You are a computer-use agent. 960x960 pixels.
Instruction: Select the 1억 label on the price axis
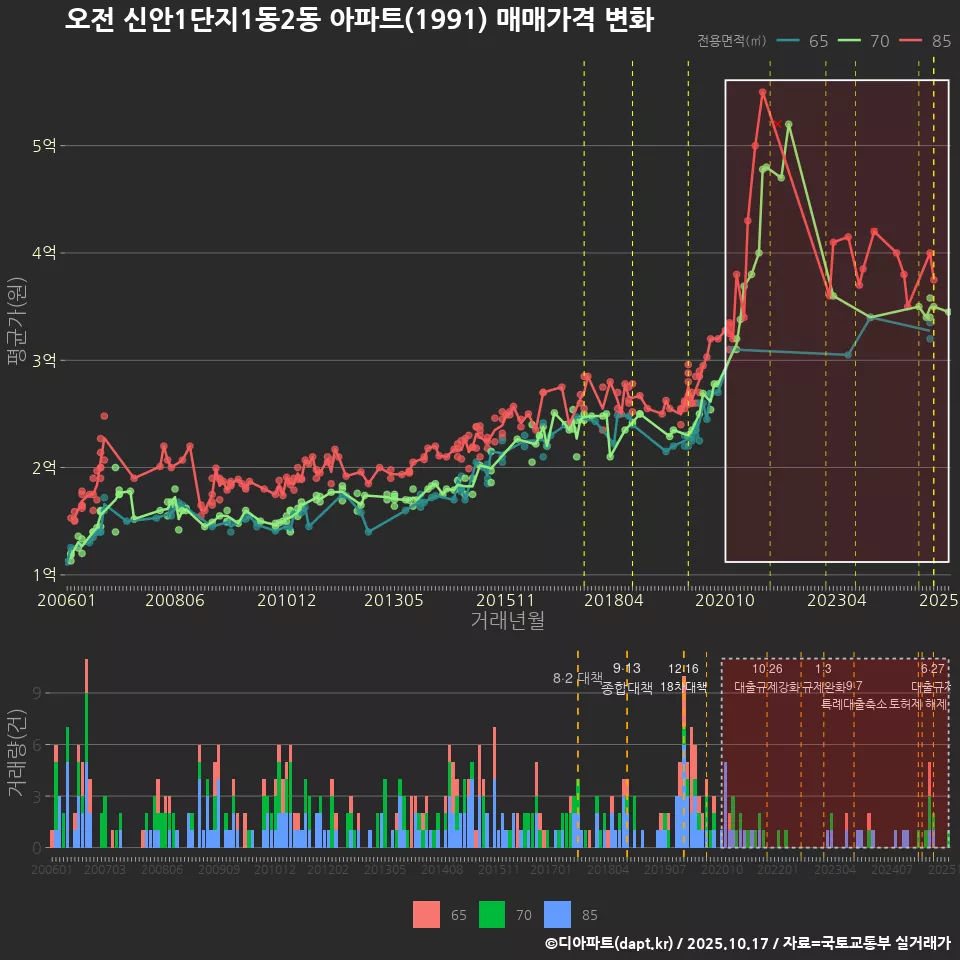click(43, 575)
